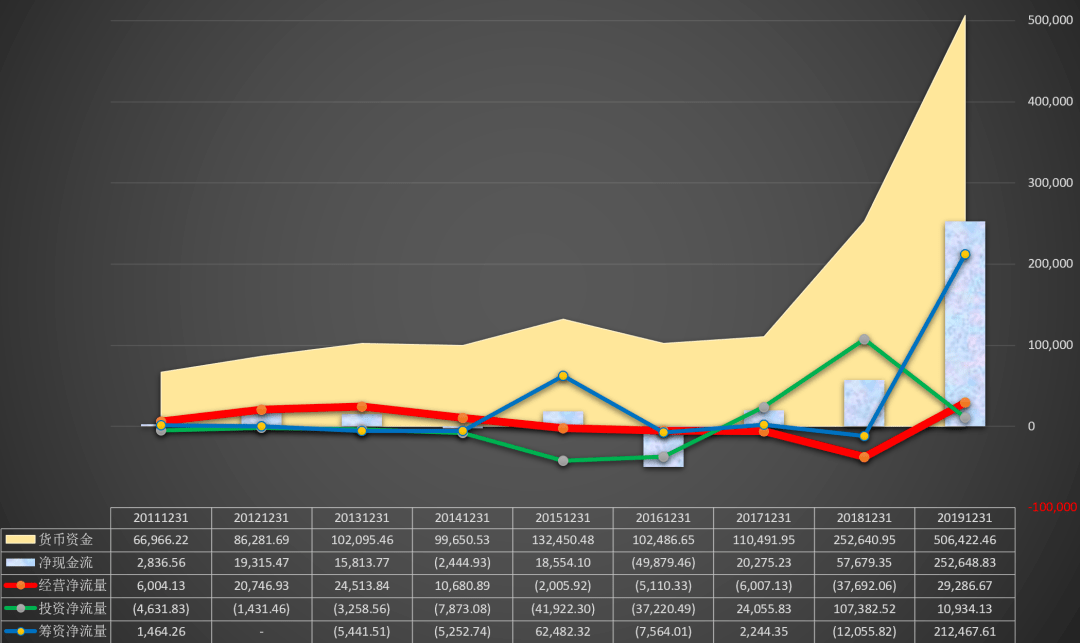Select the 20181231 orange operating data point
This screenshot has height=643, width=1080.
pyautogui.click(x=864, y=457)
